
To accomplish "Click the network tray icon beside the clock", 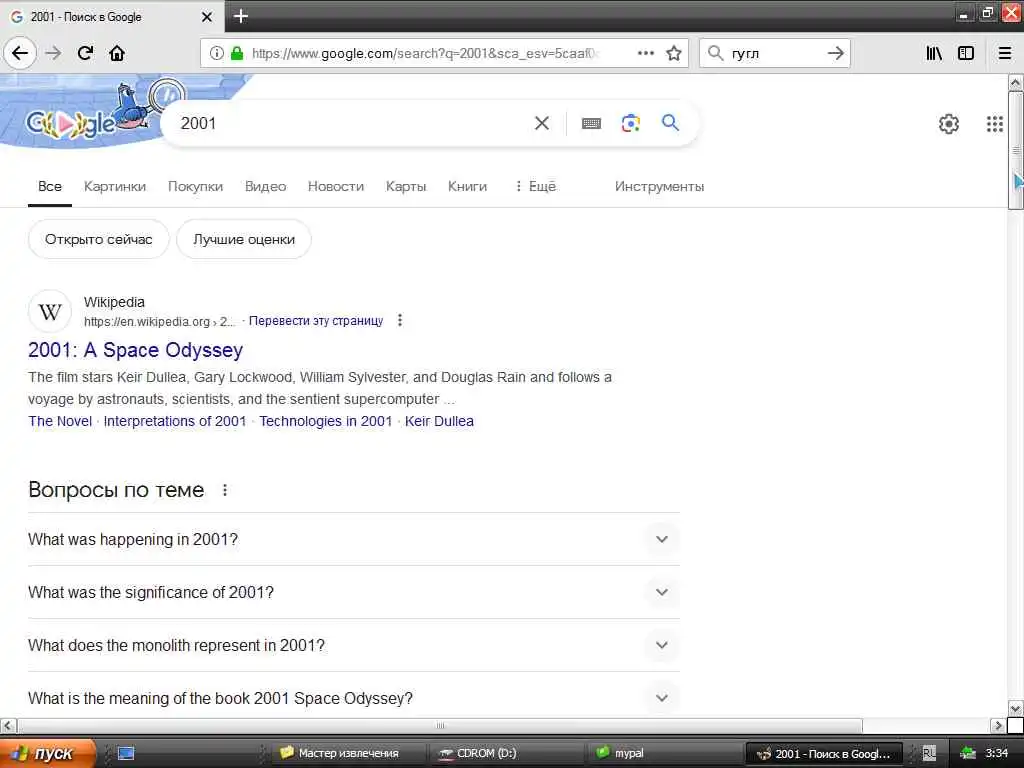I will click(x=968, y=753).
